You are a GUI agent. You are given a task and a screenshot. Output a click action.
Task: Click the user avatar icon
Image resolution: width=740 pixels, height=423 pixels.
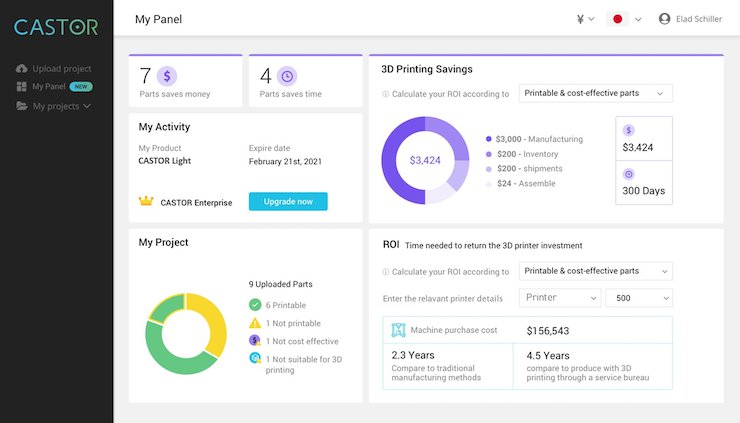point(664,19)
